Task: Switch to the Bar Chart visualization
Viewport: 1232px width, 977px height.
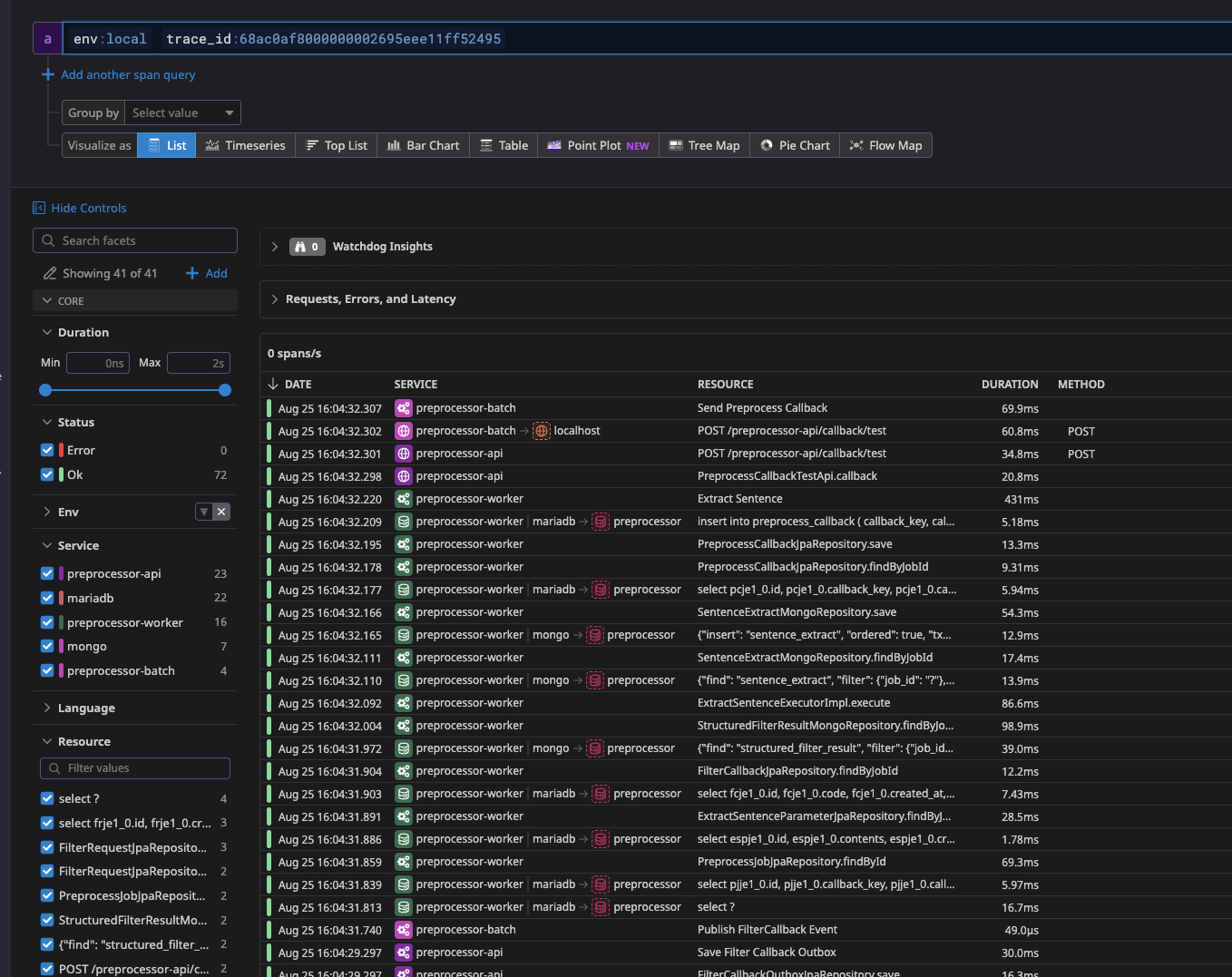Action: tap(423, 145)
